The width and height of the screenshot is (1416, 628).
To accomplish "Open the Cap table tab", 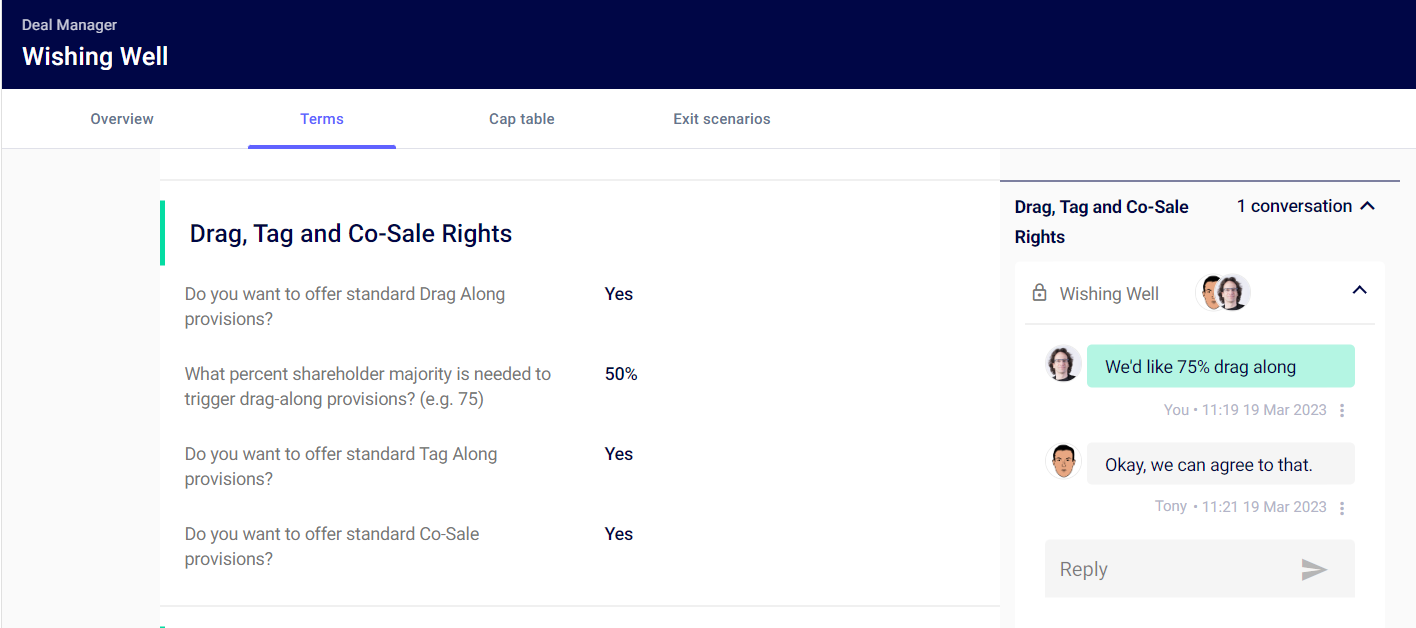I will point(521,119).
